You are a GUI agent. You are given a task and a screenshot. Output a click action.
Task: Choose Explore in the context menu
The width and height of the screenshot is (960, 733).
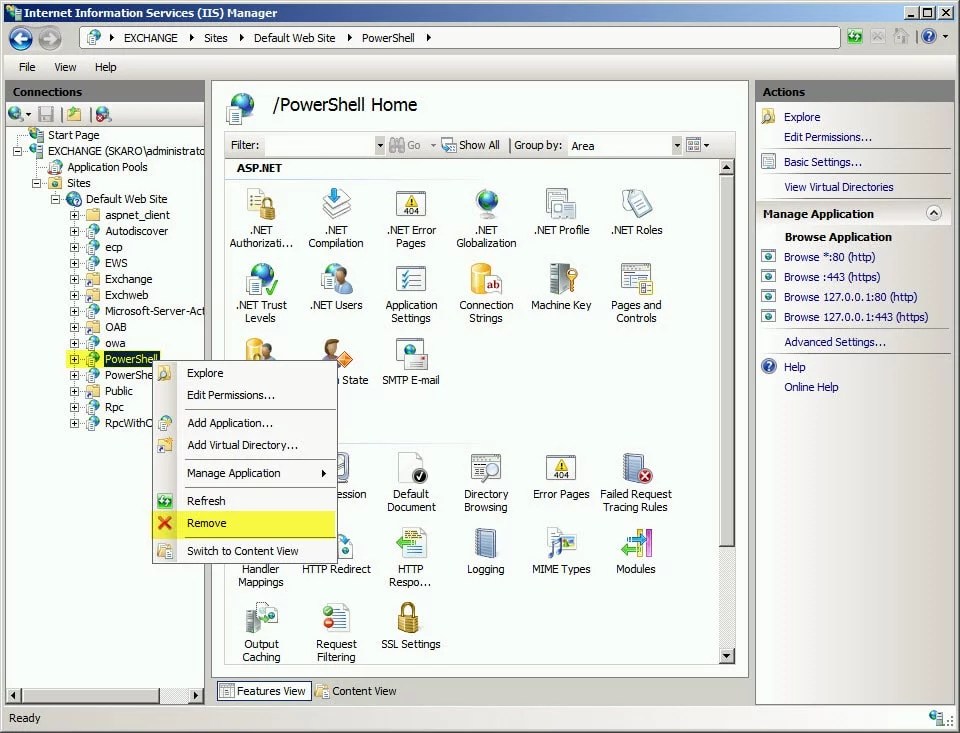coord(244,373)
